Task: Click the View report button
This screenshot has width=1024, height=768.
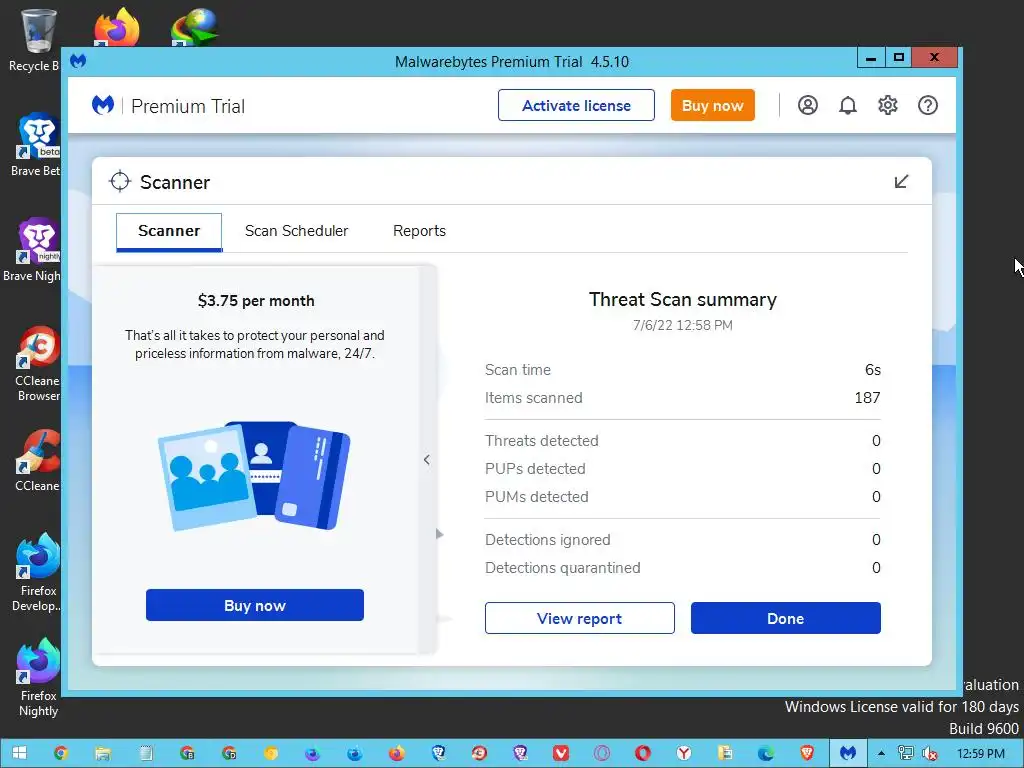Action: 579,618
